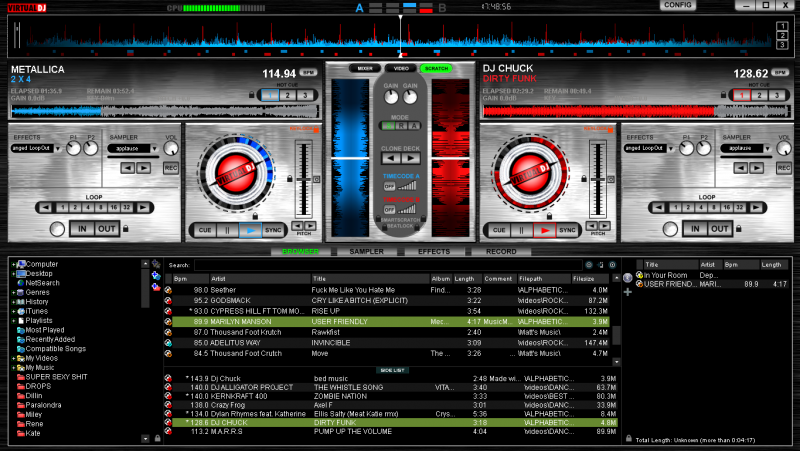The height and width of the screenshot is (451, 800).
Task: Click the left deck pitch slider
Action: (x=304, y=180)
